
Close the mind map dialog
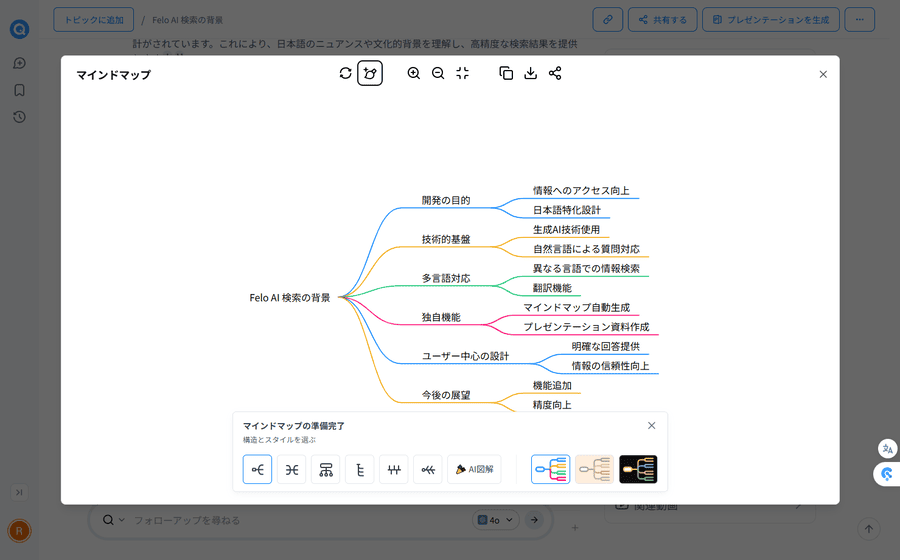click(823, 75)
